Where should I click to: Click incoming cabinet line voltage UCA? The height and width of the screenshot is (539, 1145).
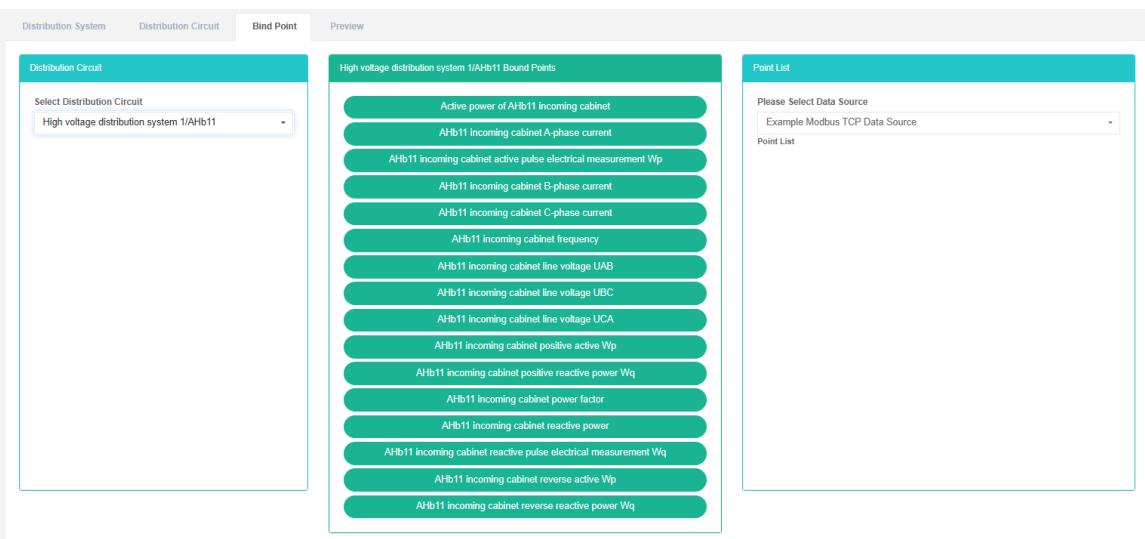tap(525, 320)
